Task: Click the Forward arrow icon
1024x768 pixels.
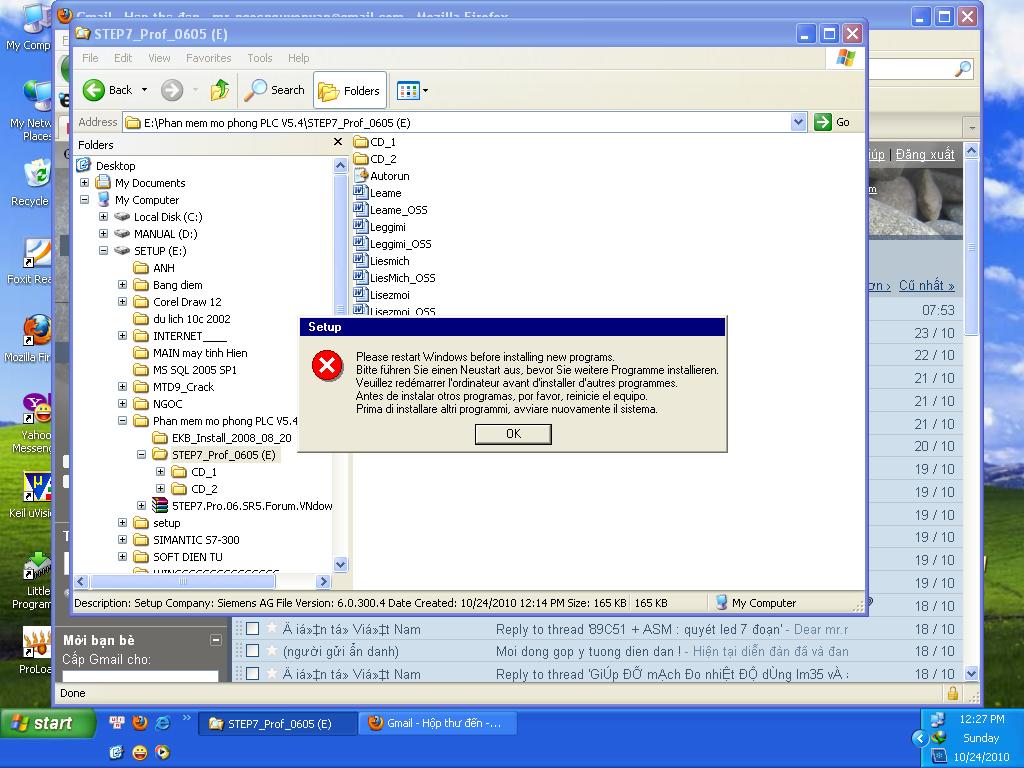Action: (172, 90)
